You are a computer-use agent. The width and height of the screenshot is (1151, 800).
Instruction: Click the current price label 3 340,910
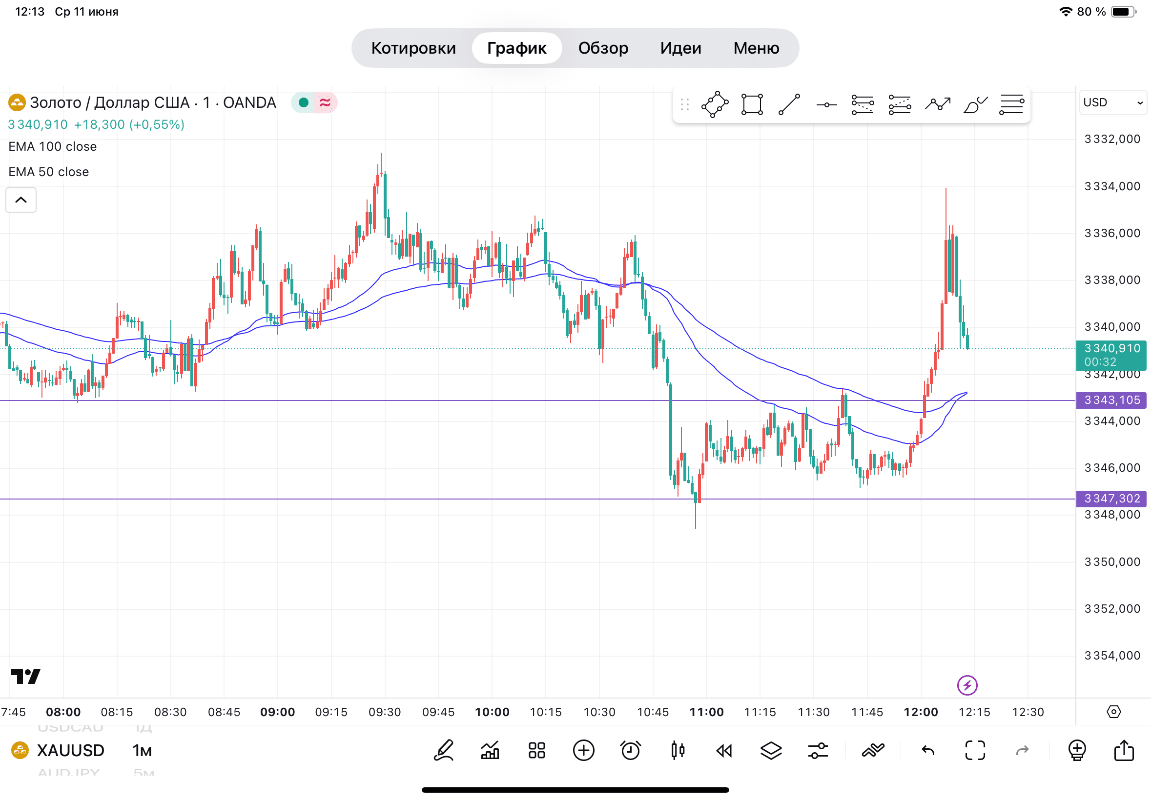1112,355
